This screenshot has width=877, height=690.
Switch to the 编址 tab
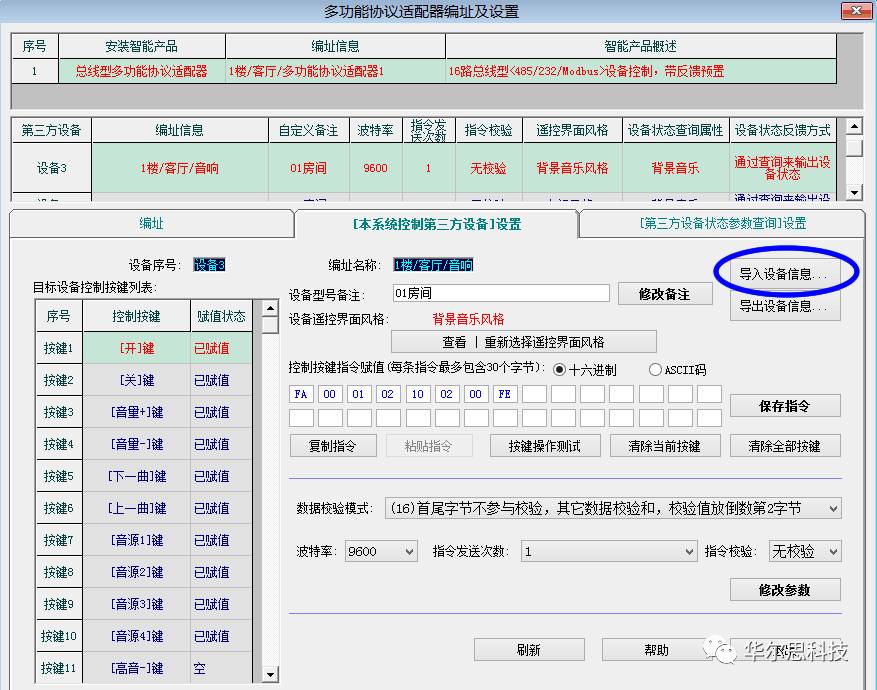point(151,224)
